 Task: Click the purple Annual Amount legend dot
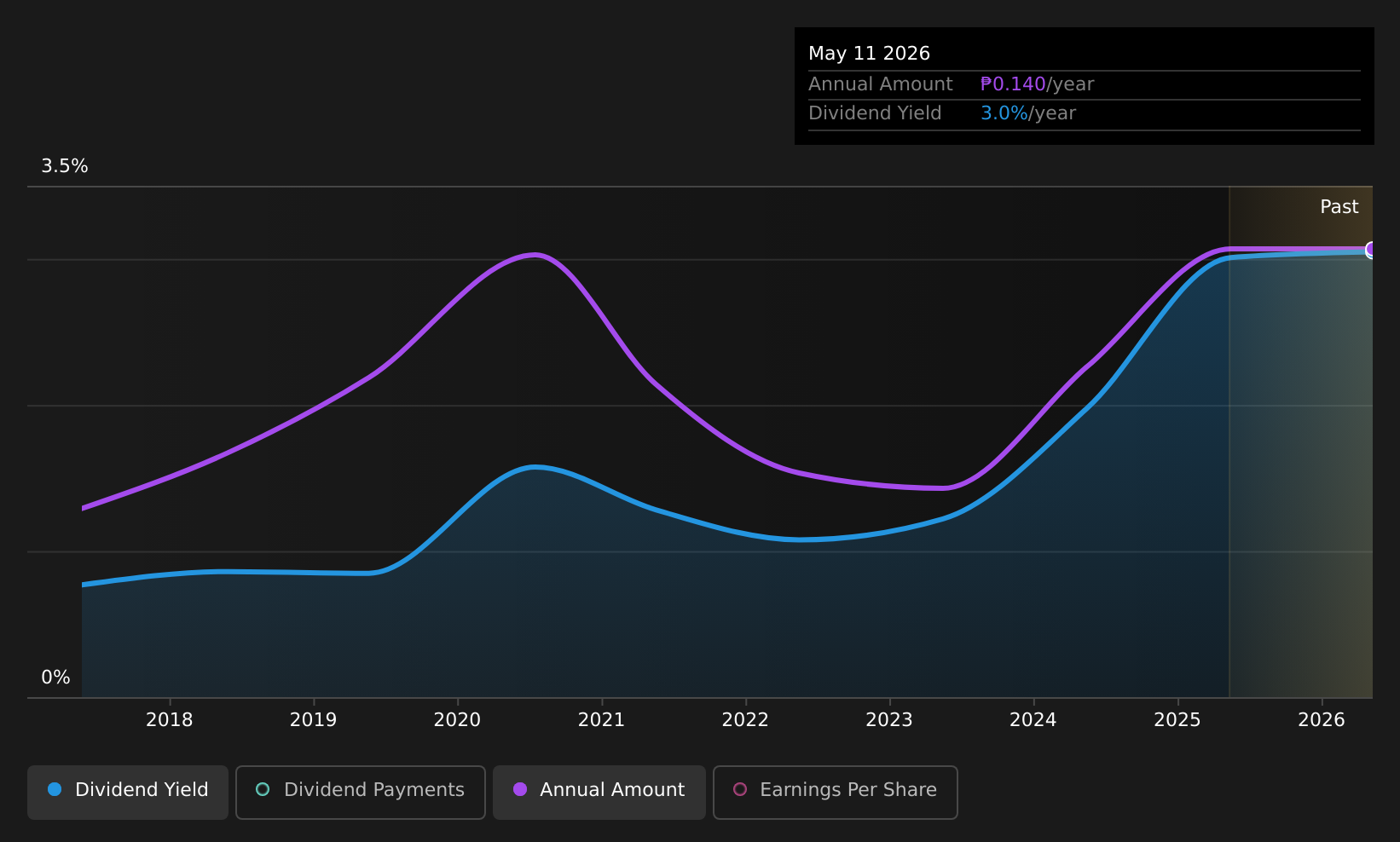pyautogui.click(x=520, y=789)
